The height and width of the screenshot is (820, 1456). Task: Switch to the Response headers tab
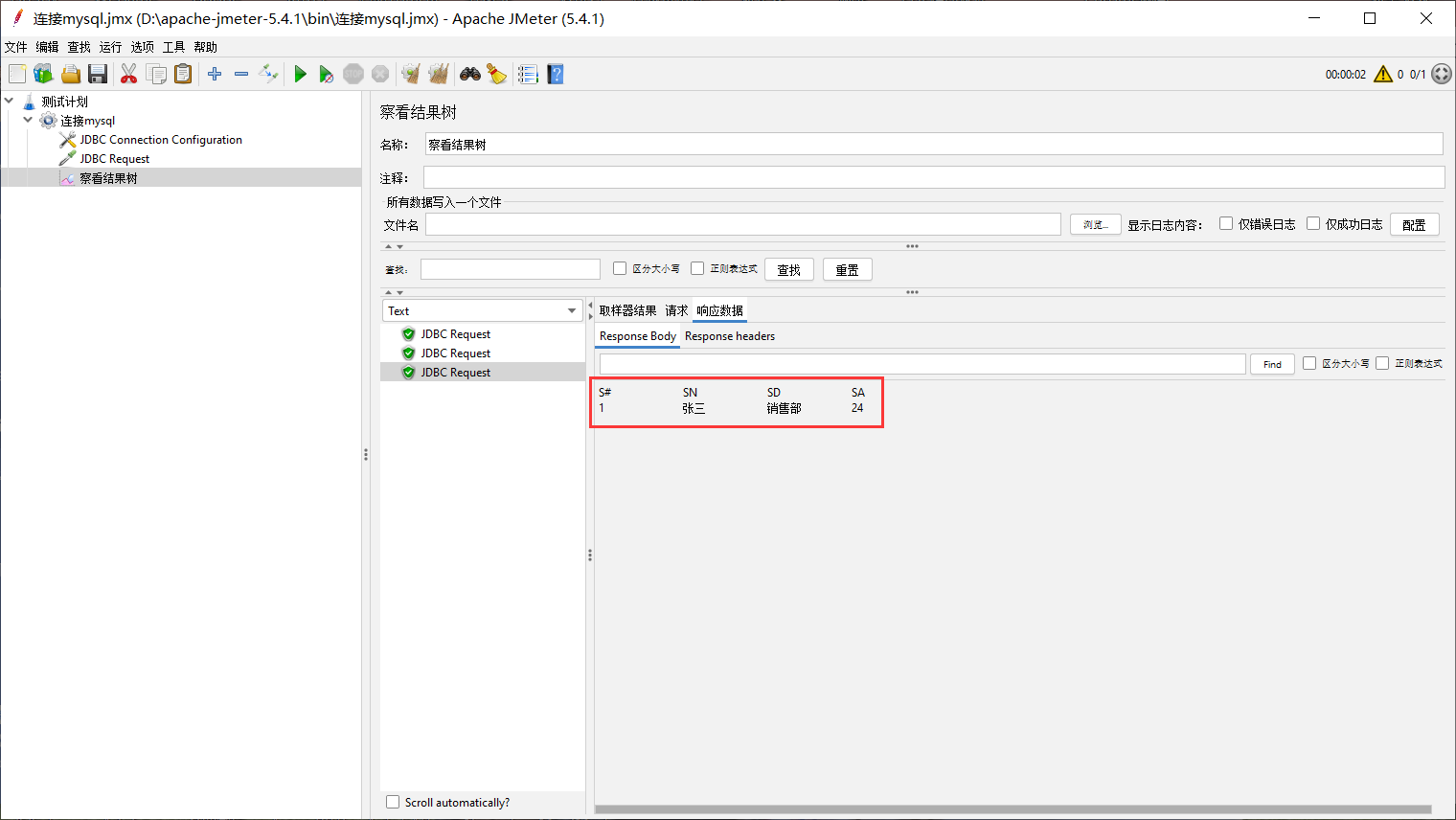click(729, 336)
